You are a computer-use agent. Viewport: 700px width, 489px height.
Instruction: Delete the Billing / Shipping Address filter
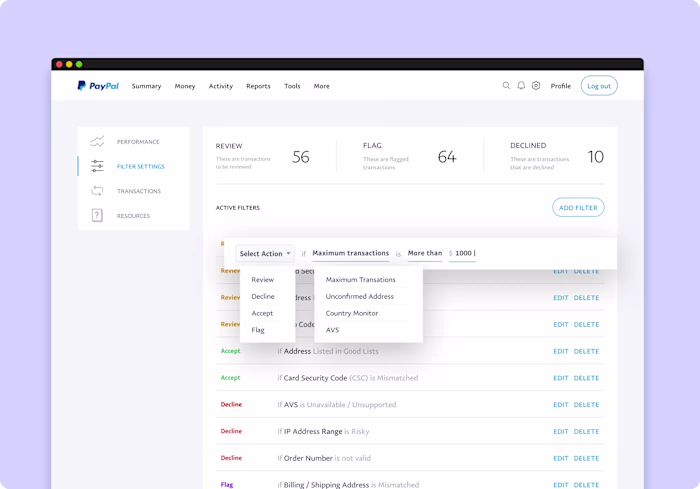tap(586, 485)
